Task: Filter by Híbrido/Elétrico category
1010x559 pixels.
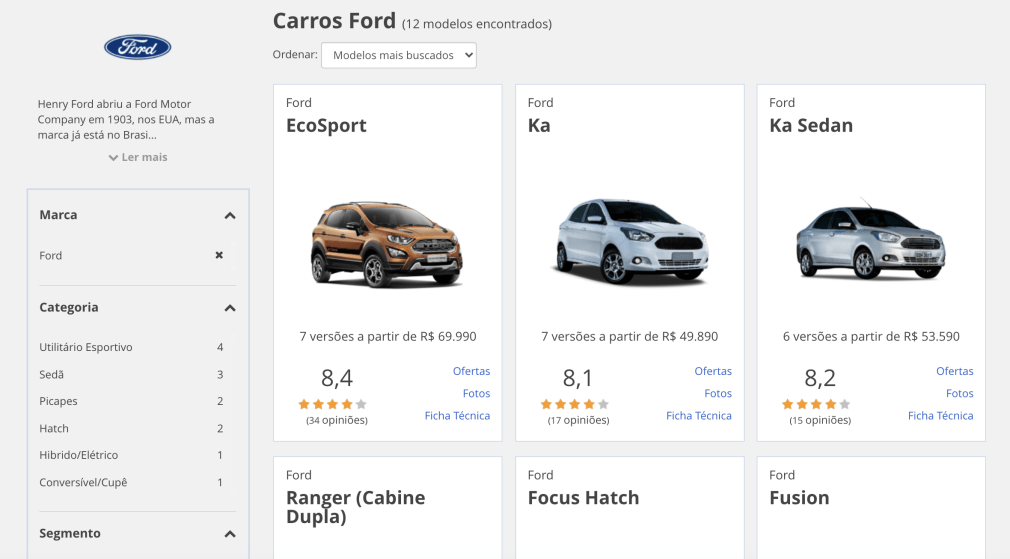Action: click(132, 455)
